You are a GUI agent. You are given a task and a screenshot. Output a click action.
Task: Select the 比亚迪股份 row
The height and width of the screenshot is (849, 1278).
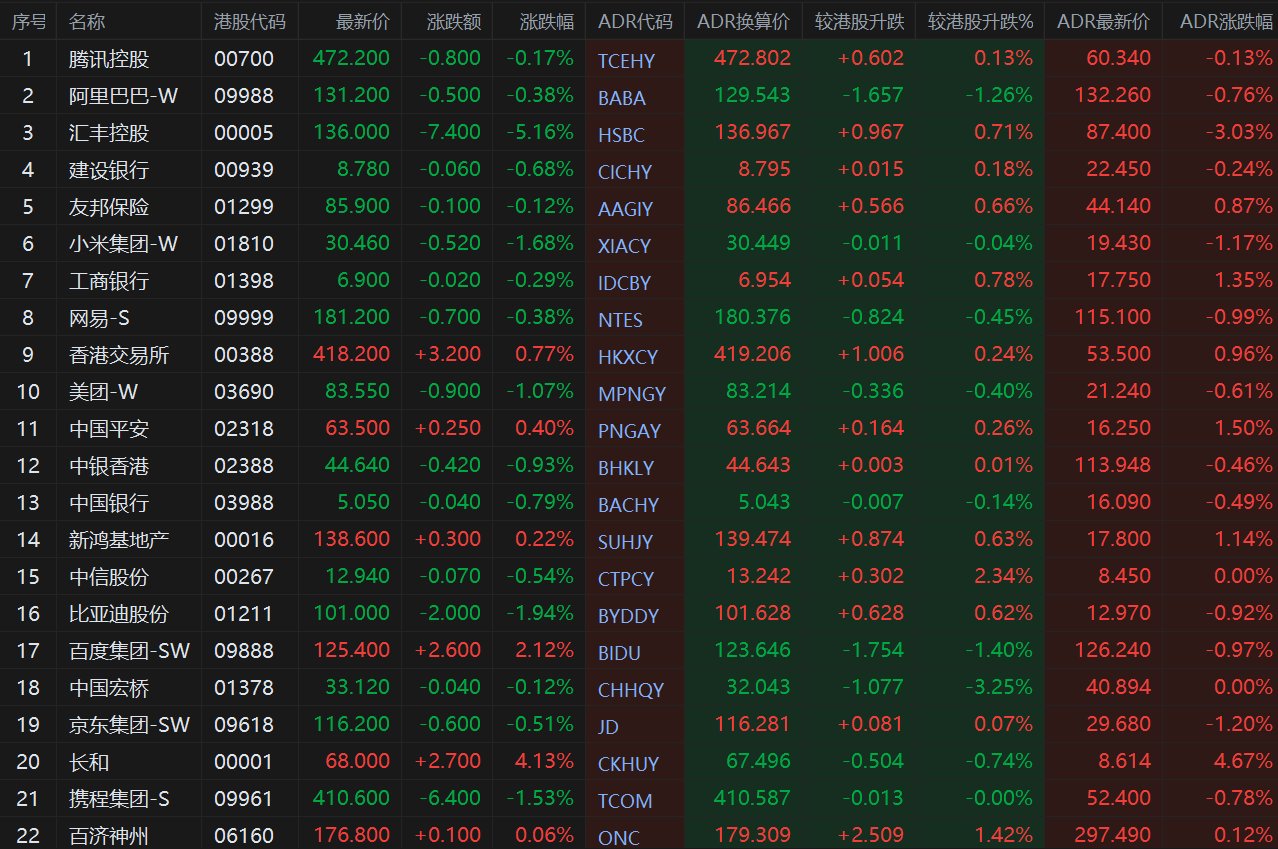click(639, 614)
